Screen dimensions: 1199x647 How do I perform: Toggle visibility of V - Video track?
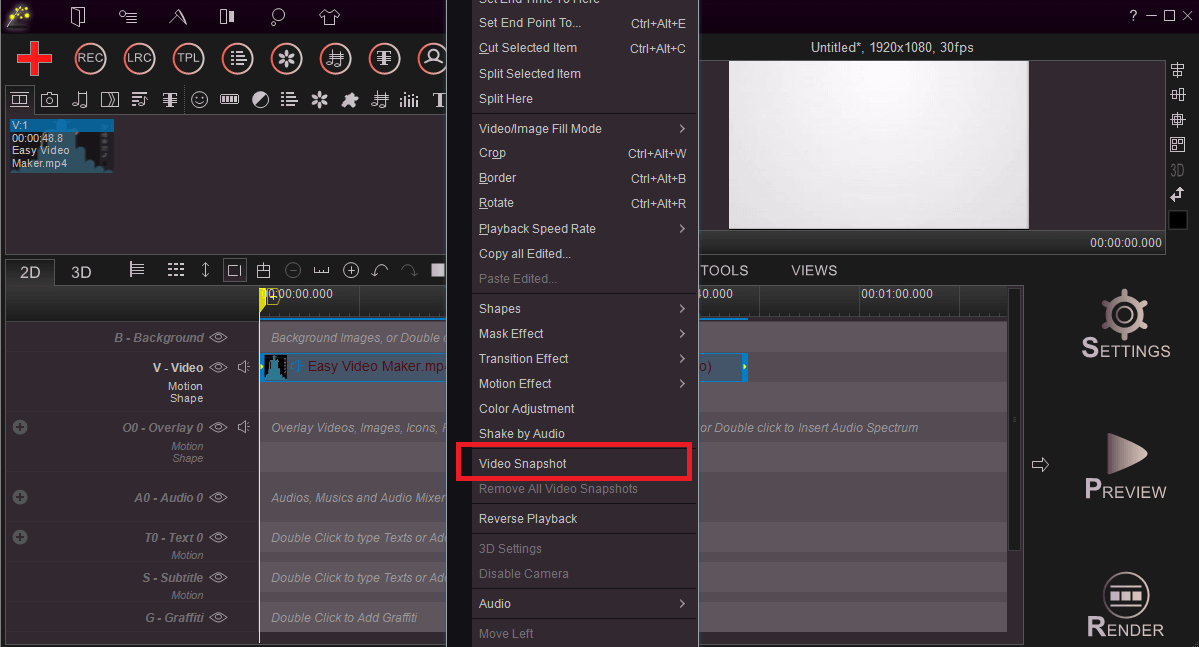[x=219, y=367]
